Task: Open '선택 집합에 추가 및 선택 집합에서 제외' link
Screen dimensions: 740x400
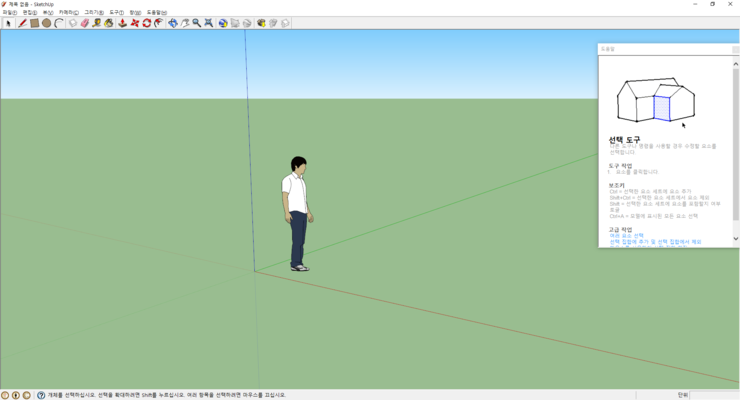Action: pyautogui.click(x=656, y=242)
